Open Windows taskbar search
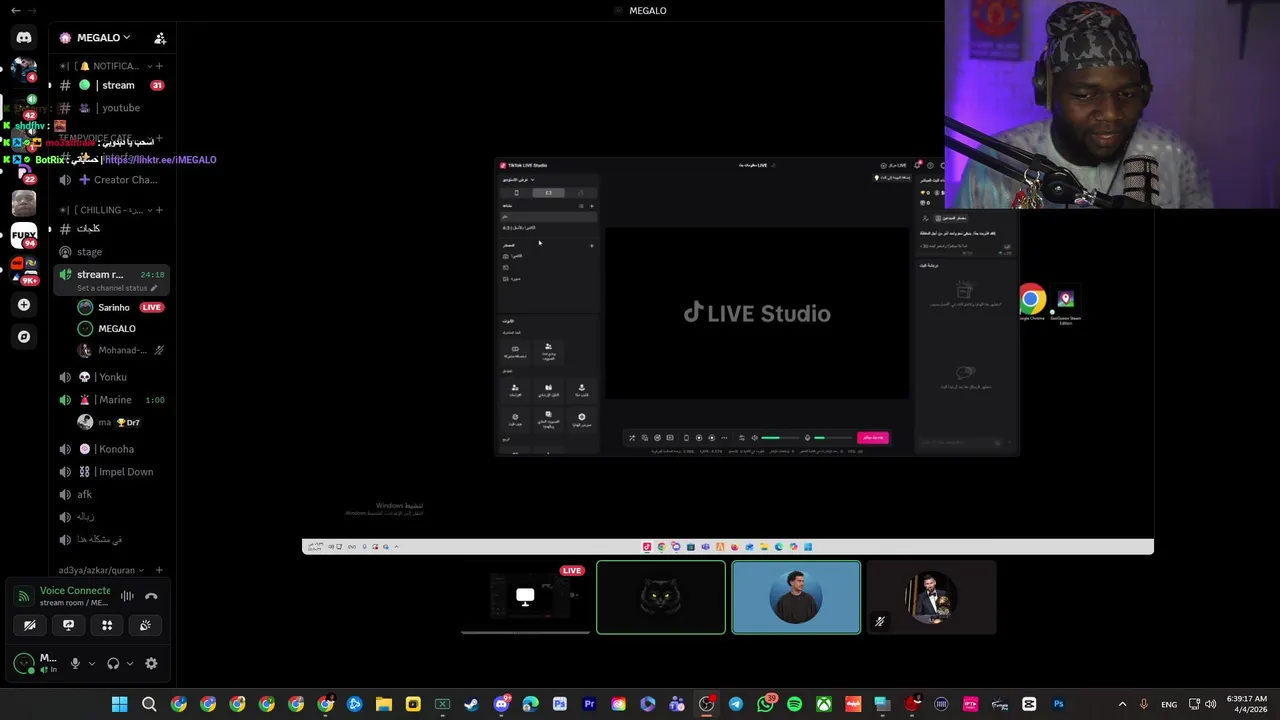 [149, 704]
